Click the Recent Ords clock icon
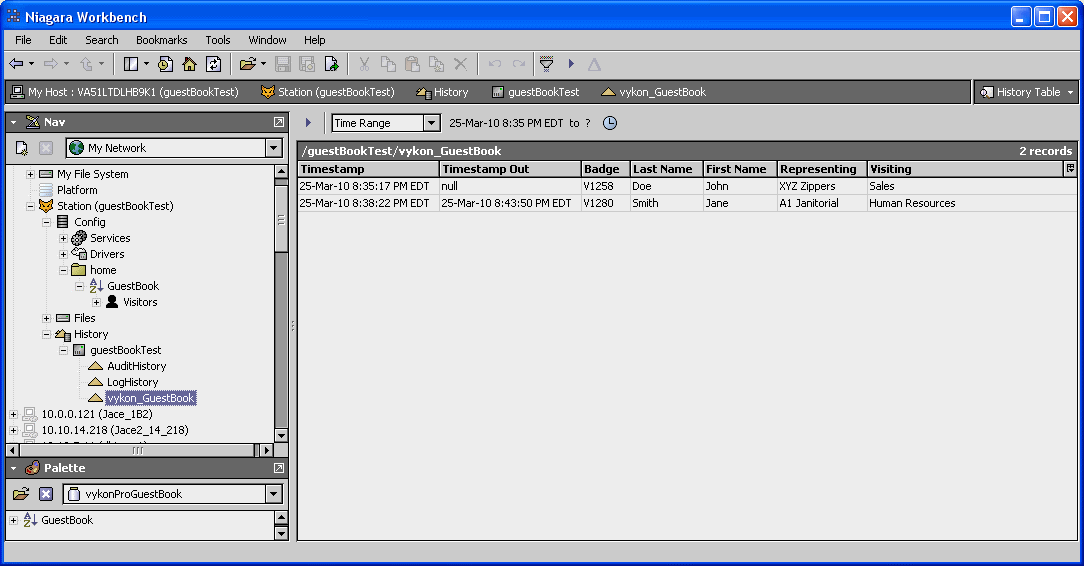This screenshot has height=566, width=1084. pos(165,64)
